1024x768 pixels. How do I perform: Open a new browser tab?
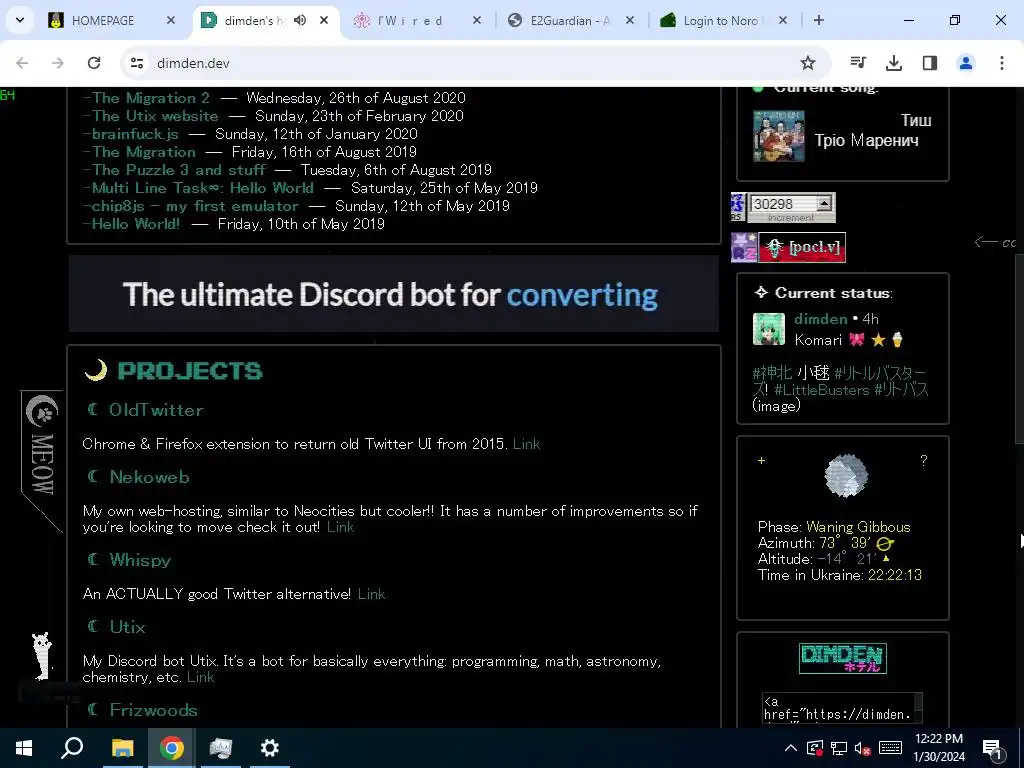coord(818,20)
